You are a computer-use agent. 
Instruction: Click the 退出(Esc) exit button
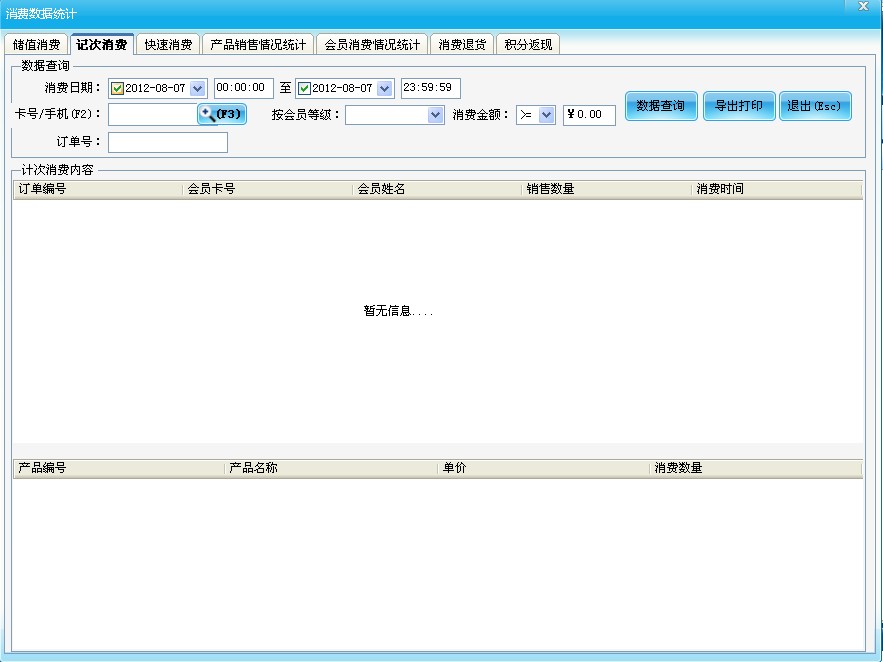(815, 107)
